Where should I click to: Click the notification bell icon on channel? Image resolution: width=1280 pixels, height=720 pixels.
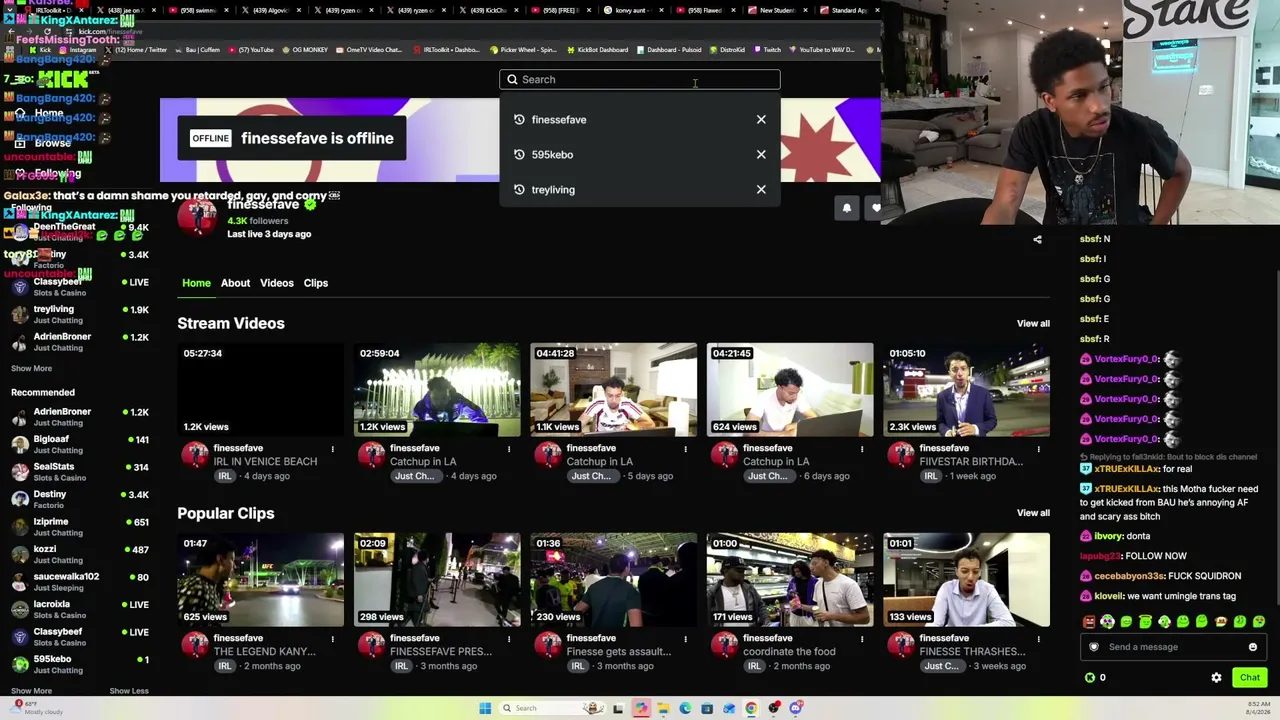[847, 208]
